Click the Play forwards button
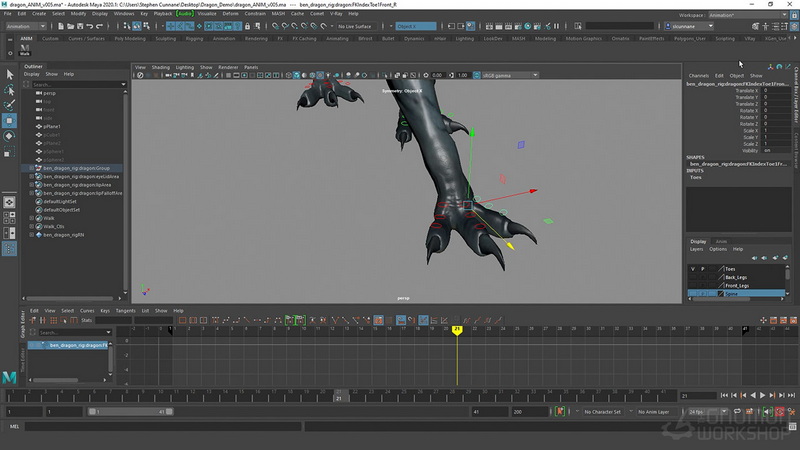Viewport: 800px width, 450px height. coord(763,395)
